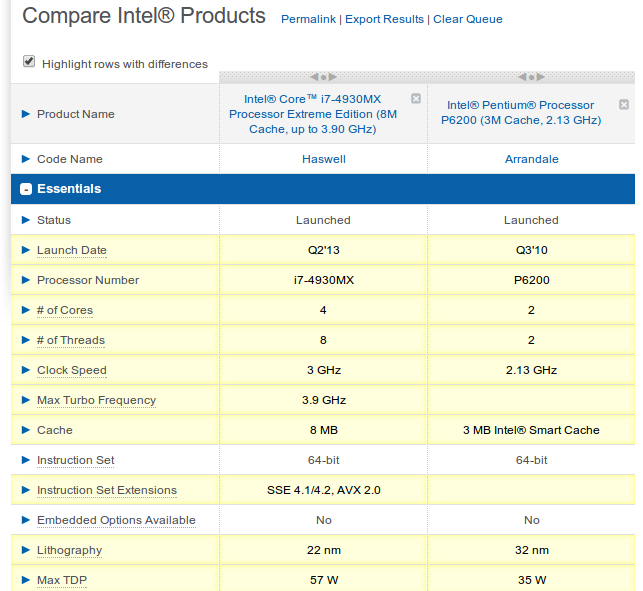This screenshot has width=643, height=591.
Task: Click the Lithography label
Action: point(69,550)
